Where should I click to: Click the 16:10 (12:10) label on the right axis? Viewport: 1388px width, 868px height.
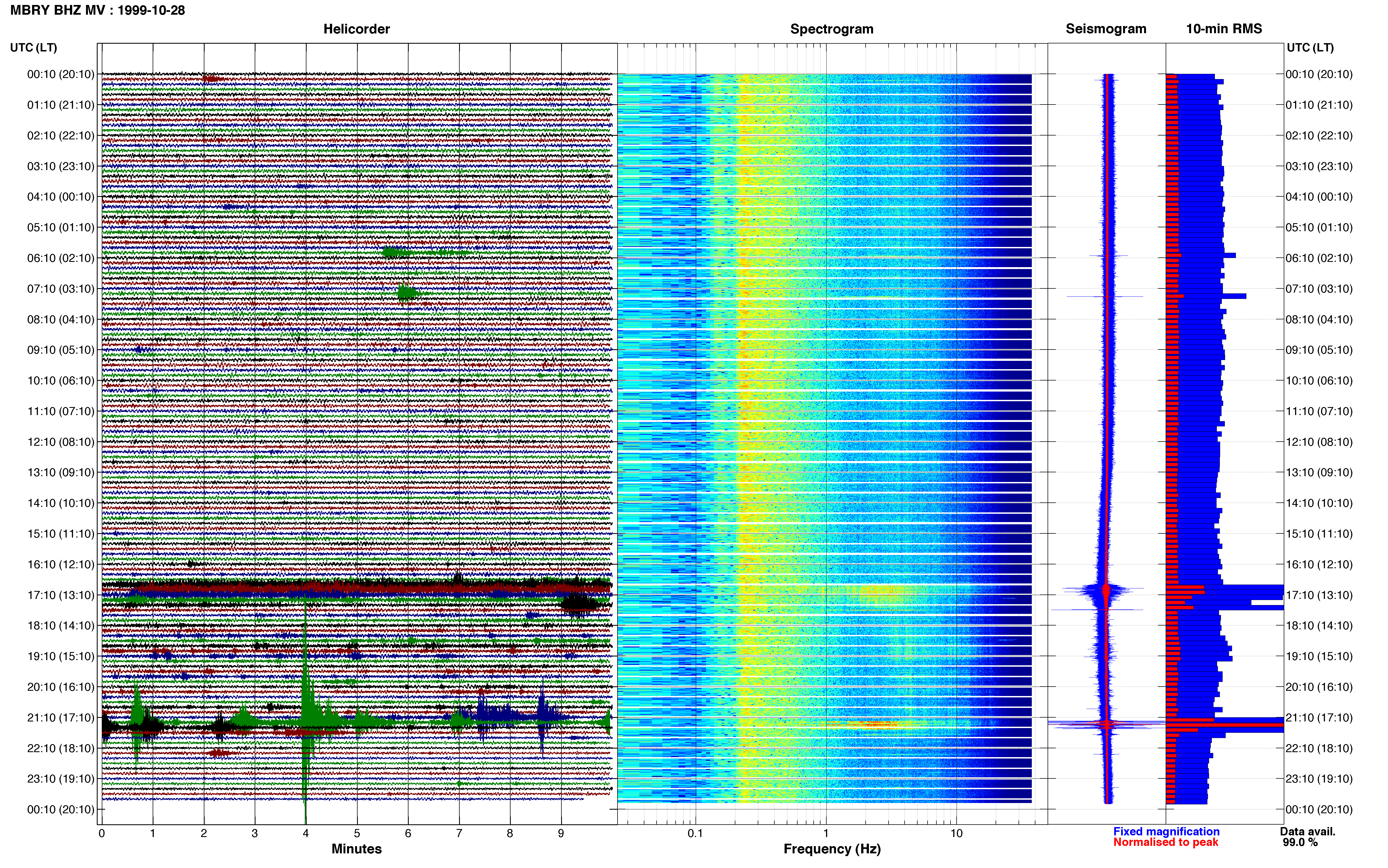pos(1319,564)
